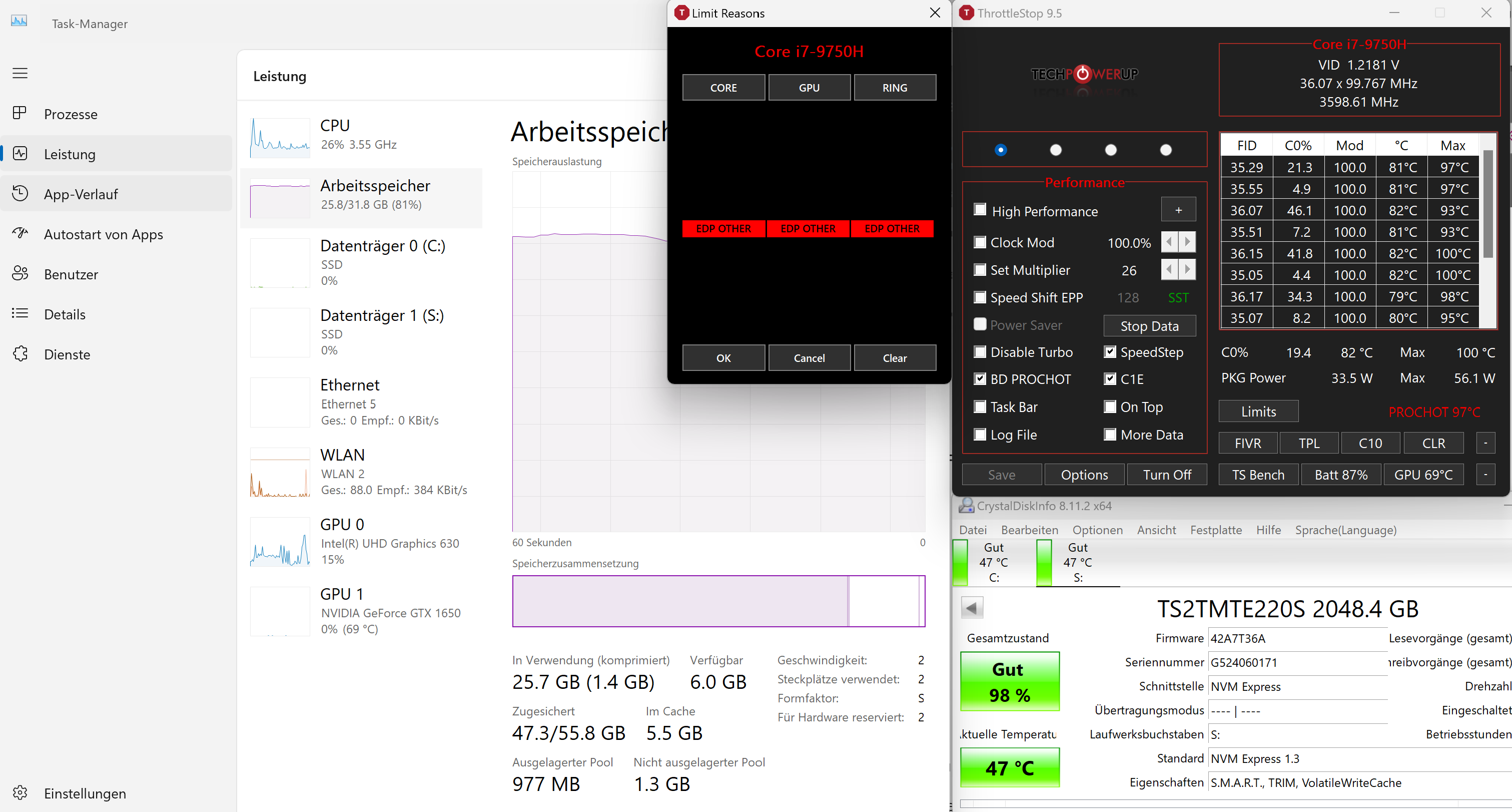Image resolution: width=1512 pixels, height=812 pixels.
Task: Open the Sprache(Language) menu
Action: click(x=1345, y=530)
